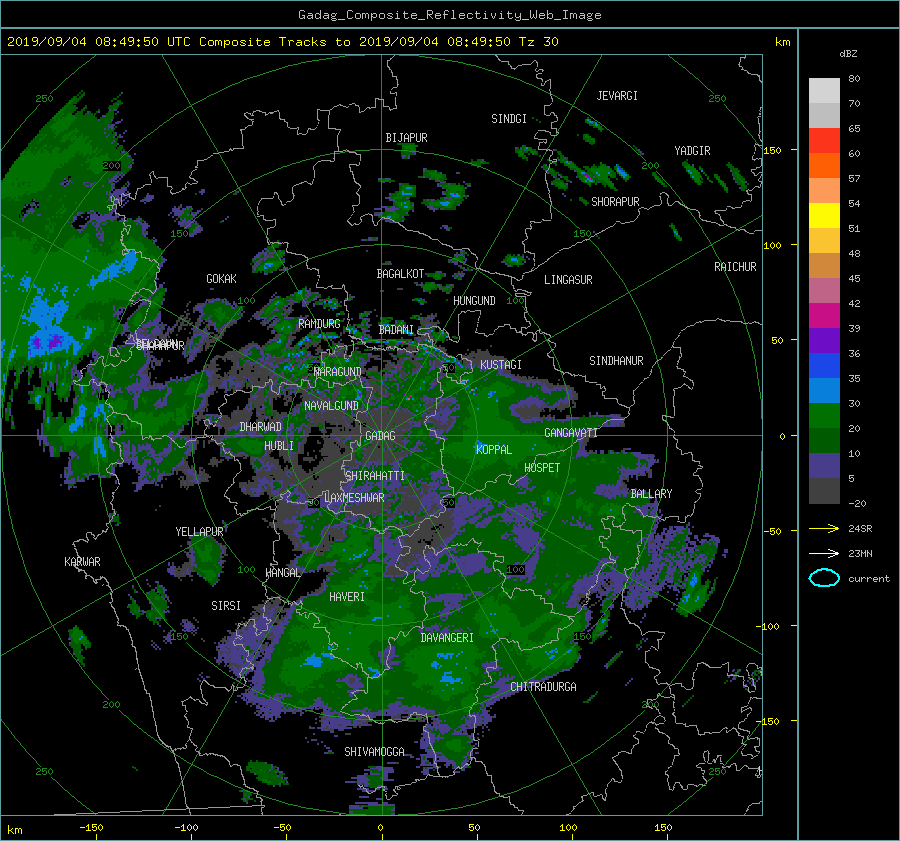Image resolution: width=900 pixels, height=841 pixels.
Task: Select the red 65 dBZ swatch
Action: 824,141
